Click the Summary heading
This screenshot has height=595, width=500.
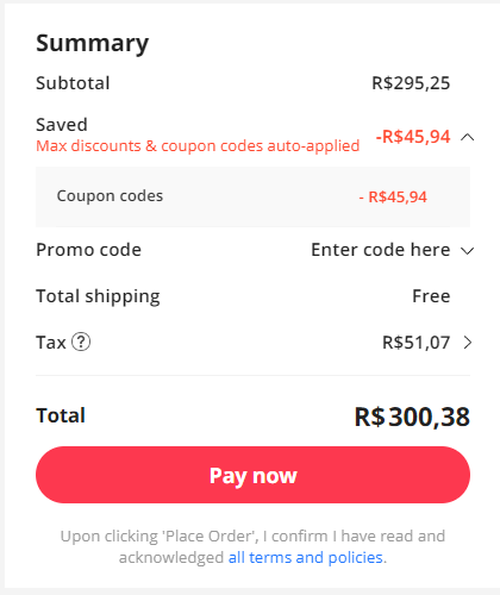(92, 44)
